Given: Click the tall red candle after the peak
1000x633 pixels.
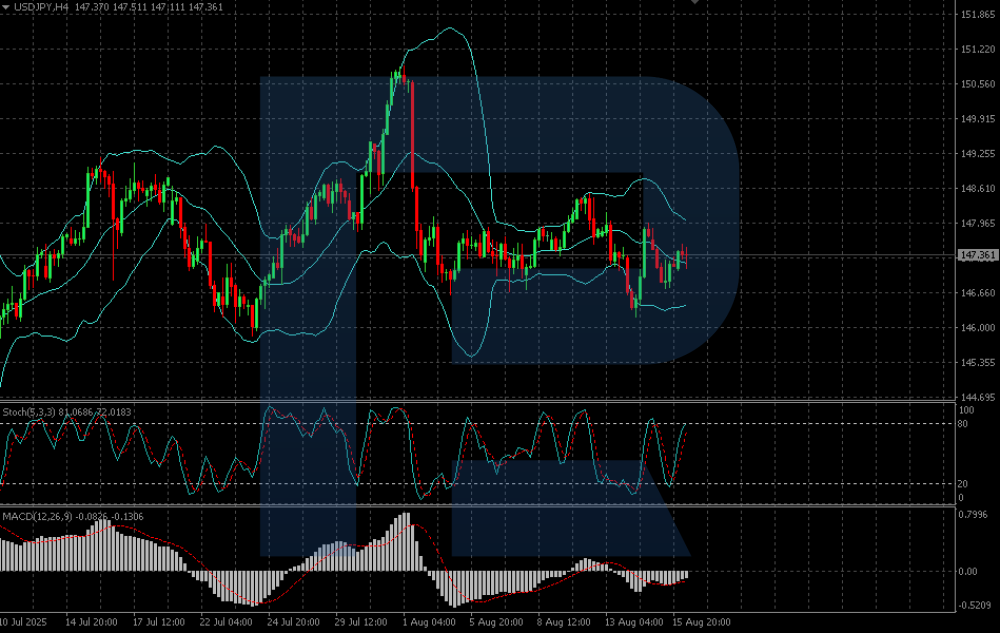Looking at the screenshot, I should [412, 135].
